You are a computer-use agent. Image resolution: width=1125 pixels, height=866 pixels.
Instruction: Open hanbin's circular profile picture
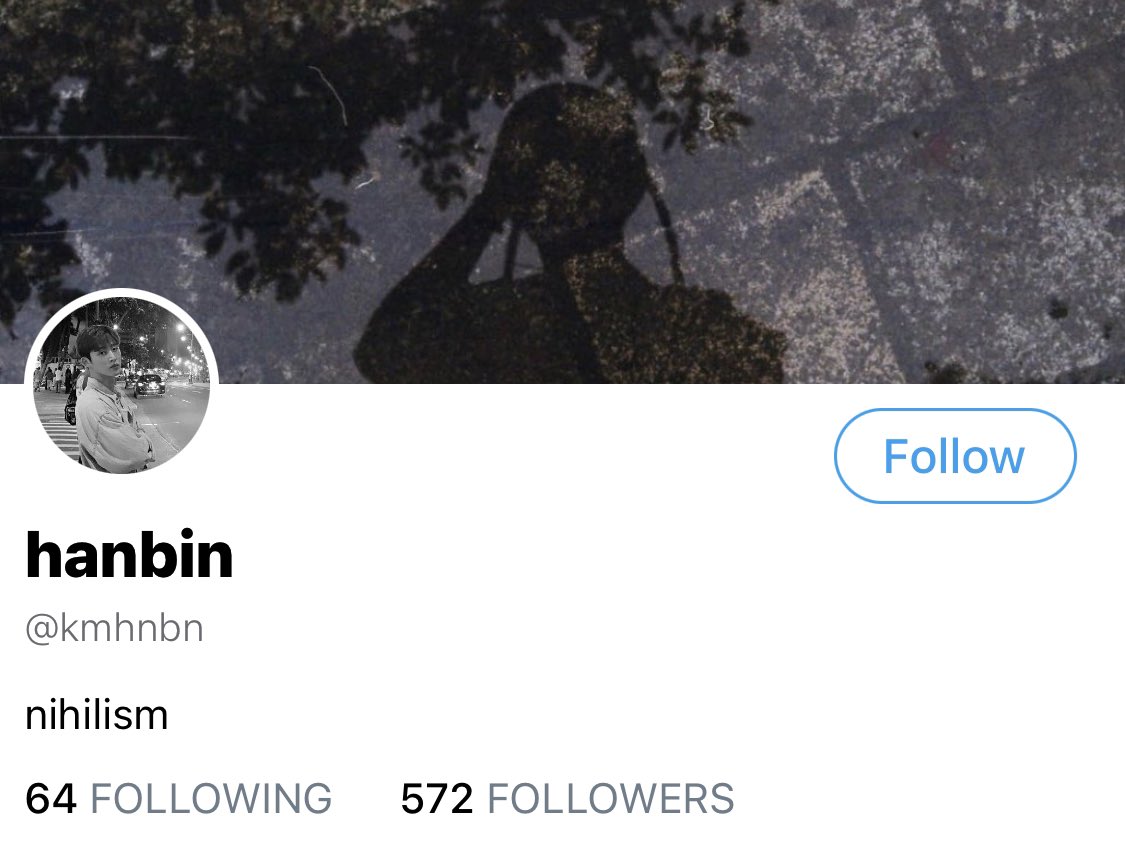pyautogui.click(x=121, y=385)
